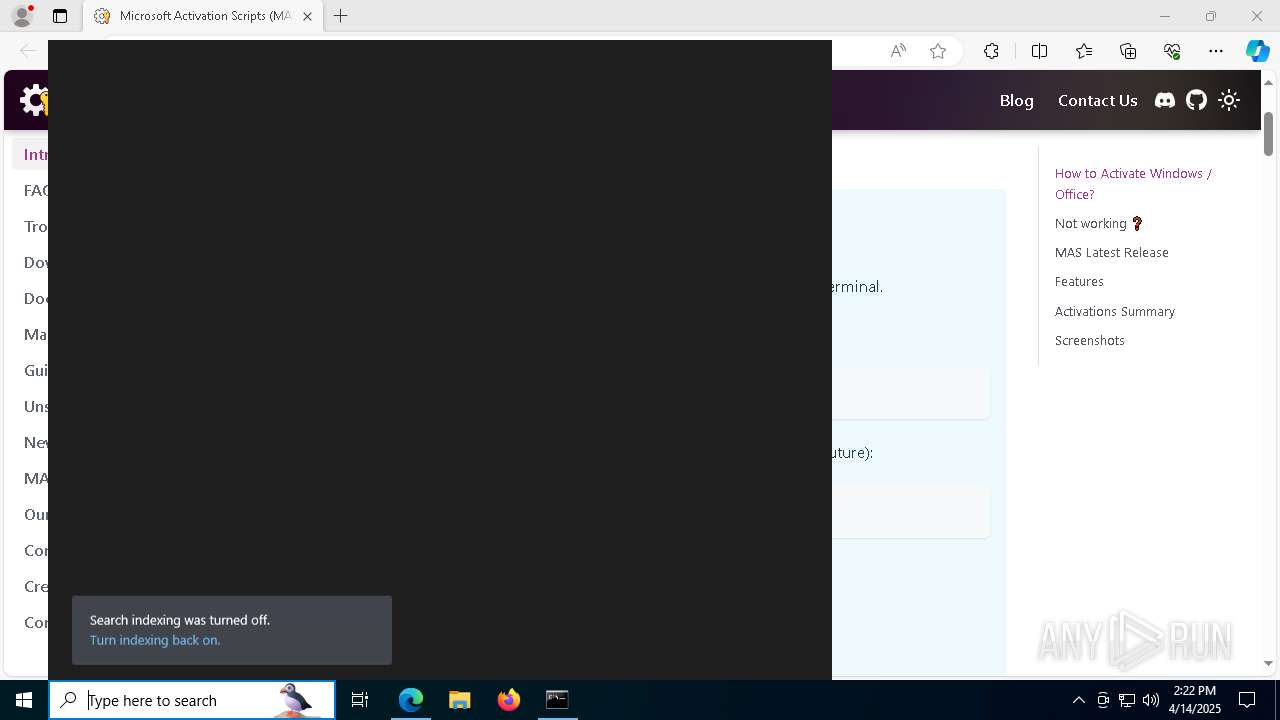Image resolution: width=1280 pixels, height=720 pixels.
Task: Open Task View on taskbar
Action: tap(360, 700)
